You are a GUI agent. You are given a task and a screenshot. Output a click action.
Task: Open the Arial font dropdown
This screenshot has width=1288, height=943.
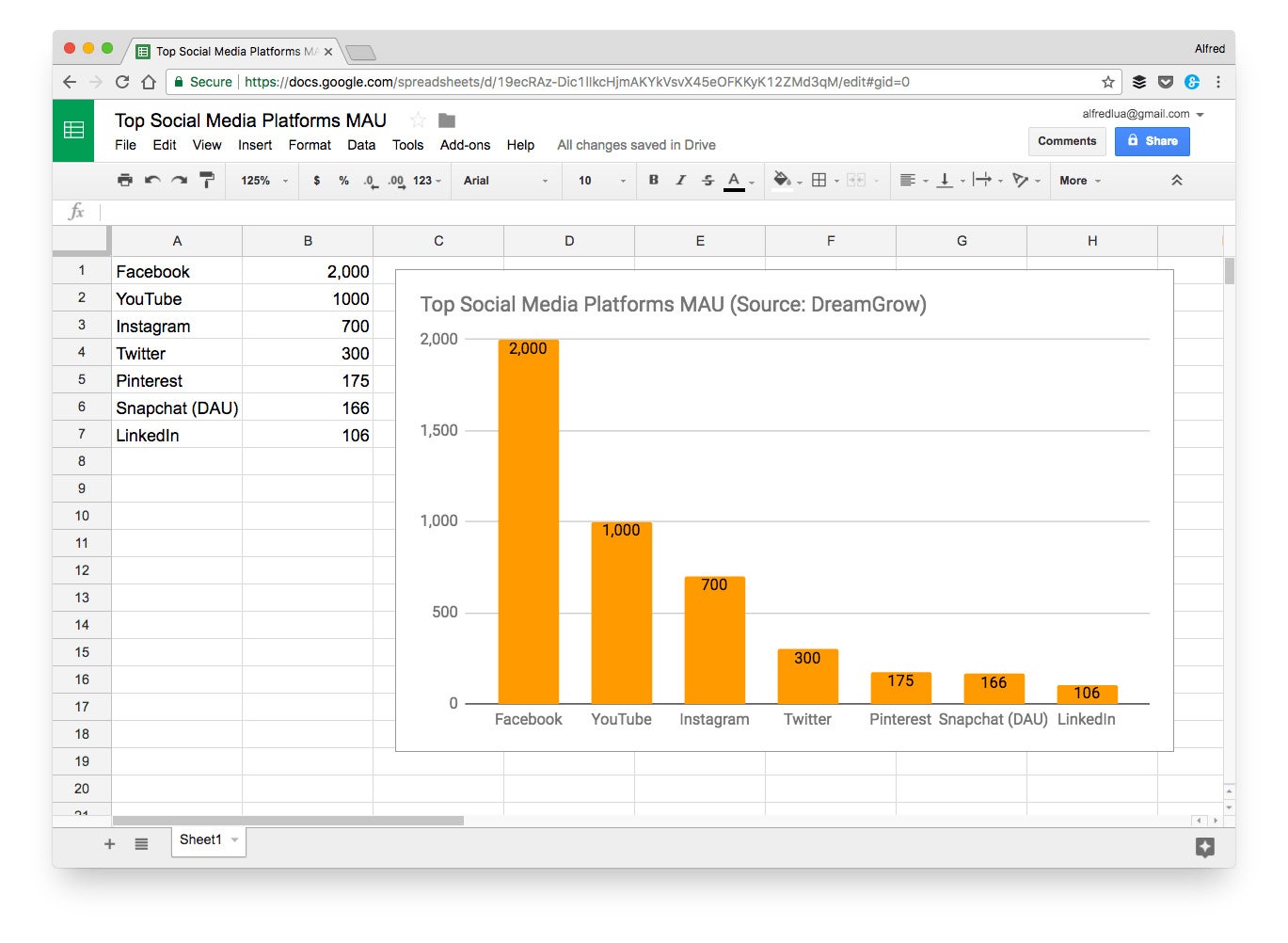[x=505, y=181]
